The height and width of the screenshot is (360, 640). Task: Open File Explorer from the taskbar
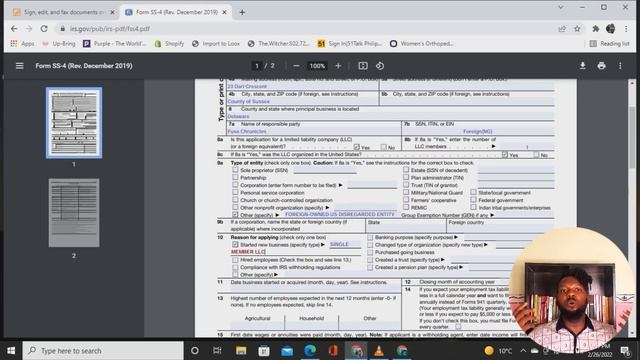pos(241,351)
